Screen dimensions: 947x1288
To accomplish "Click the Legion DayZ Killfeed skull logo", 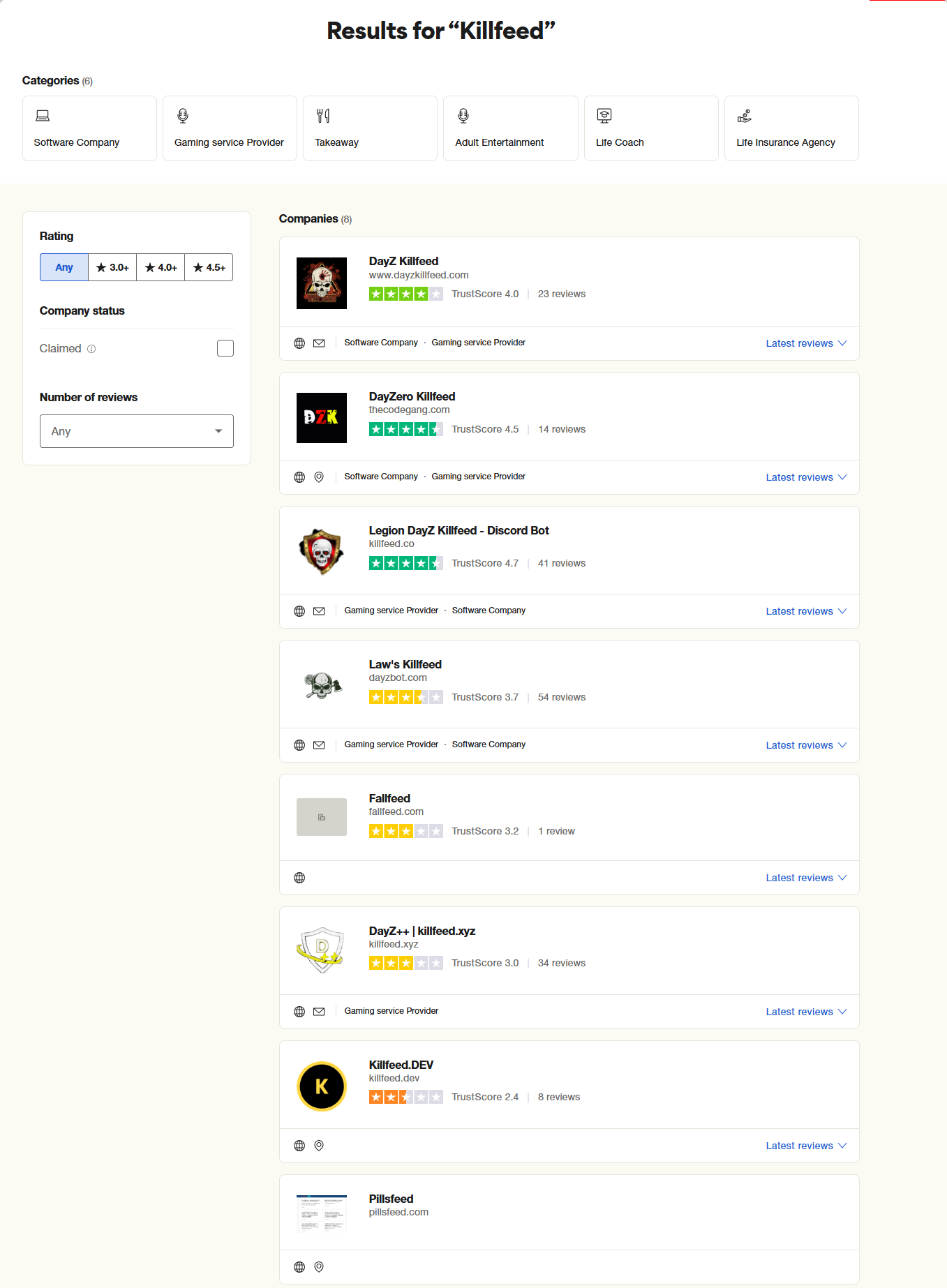I will click(322, 551).
